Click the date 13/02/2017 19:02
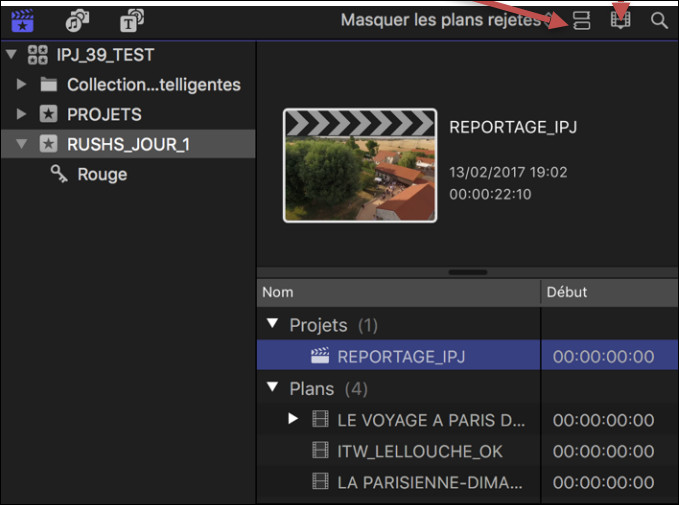 point(508,172)
